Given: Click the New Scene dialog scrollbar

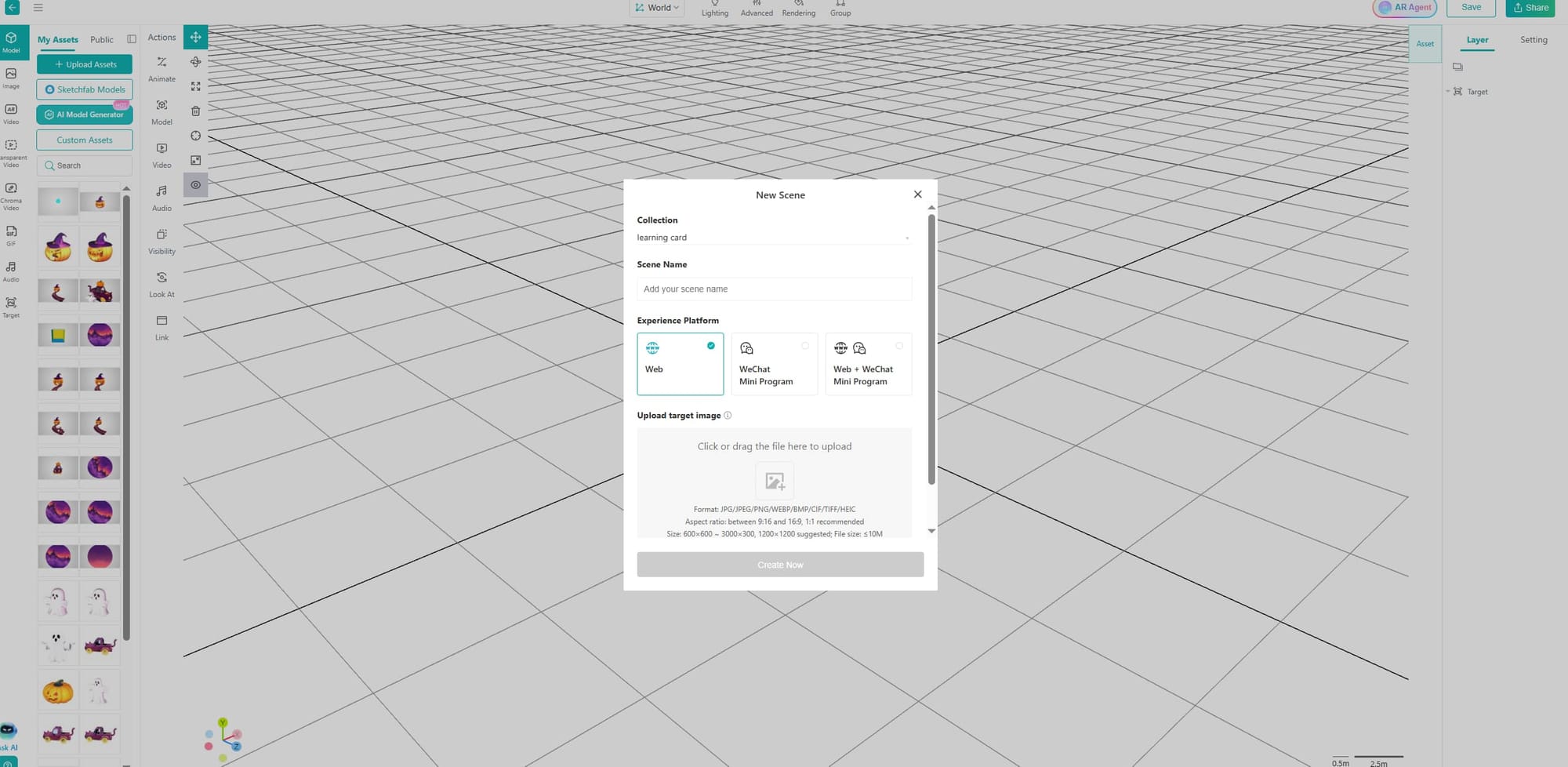Looking at the screenshot, I should pyautogui.click(x=931, y=349).
